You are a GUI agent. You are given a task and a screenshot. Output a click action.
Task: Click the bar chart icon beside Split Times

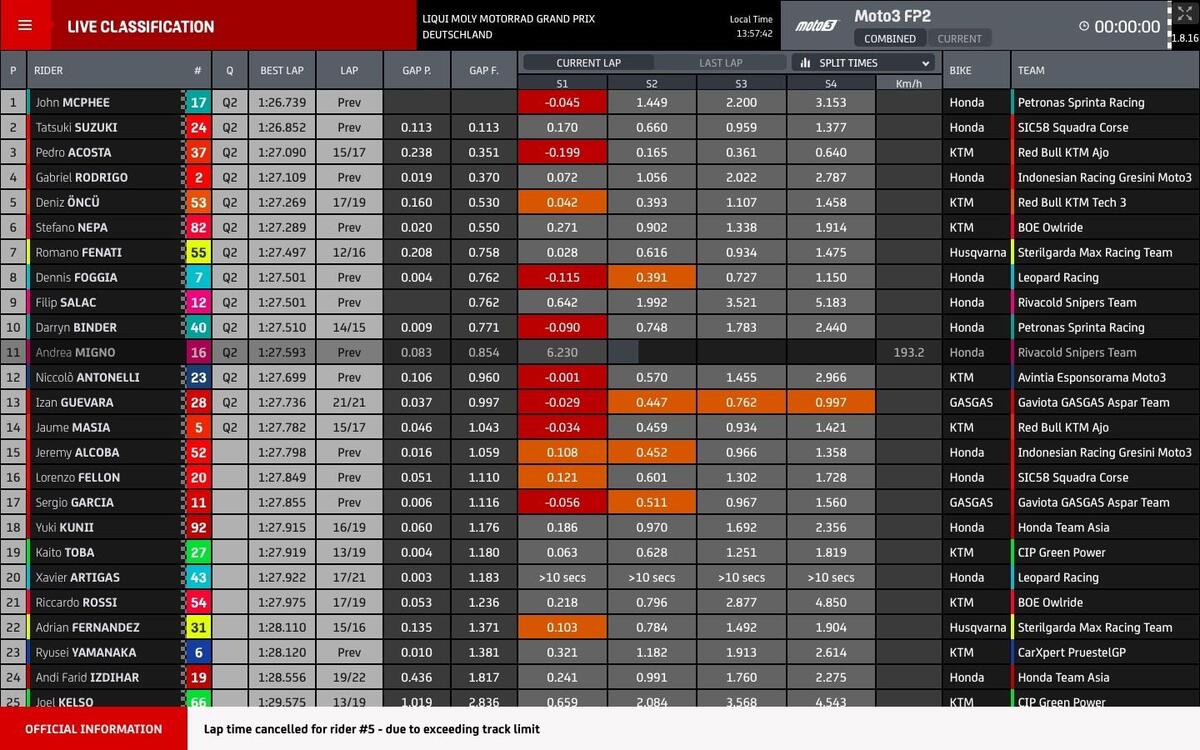pos(804,62)
